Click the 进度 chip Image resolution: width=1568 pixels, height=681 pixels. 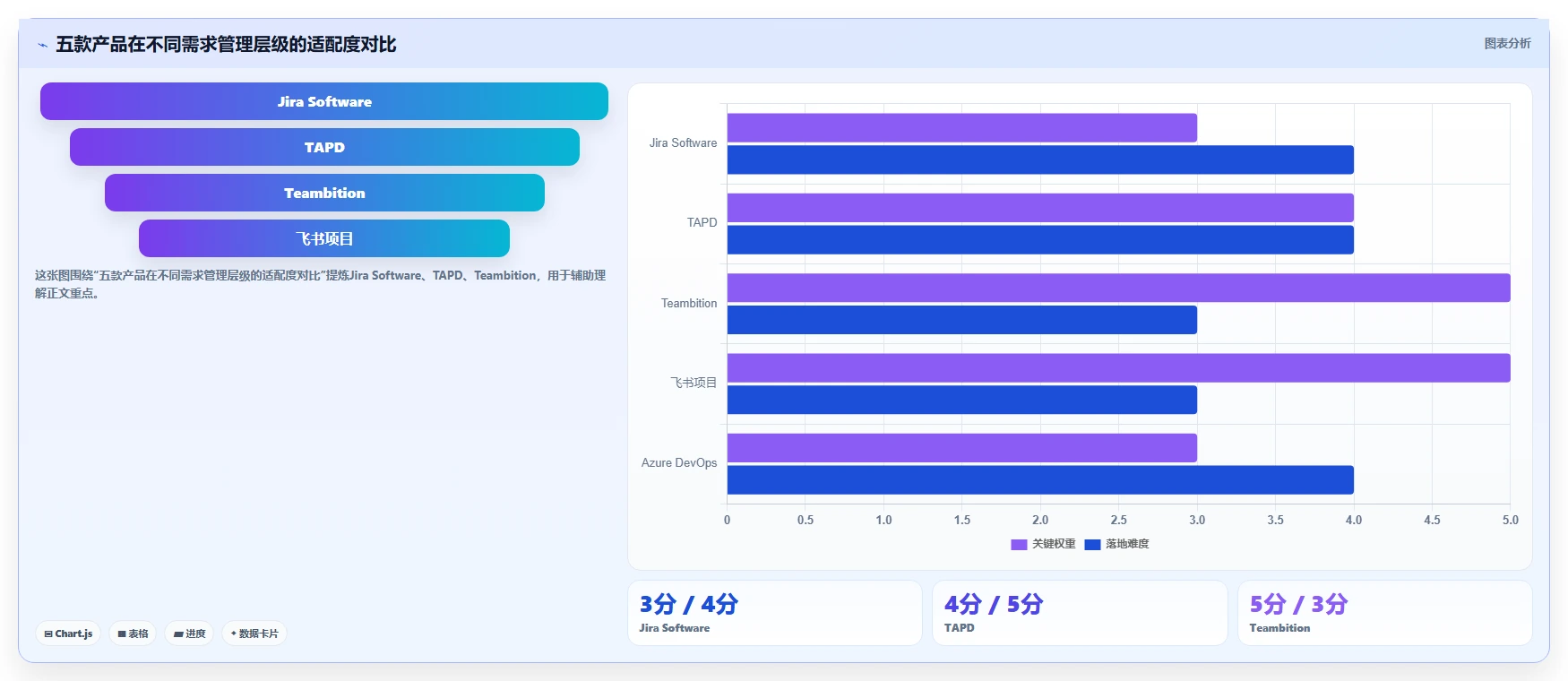pos(189,634)
